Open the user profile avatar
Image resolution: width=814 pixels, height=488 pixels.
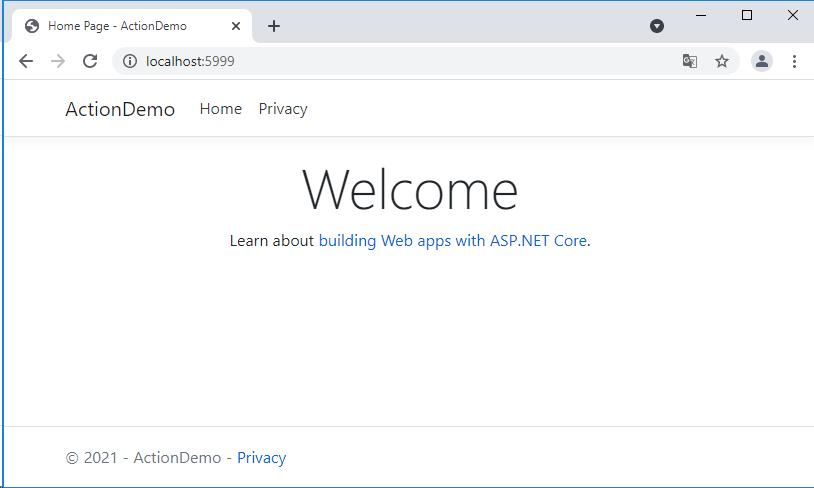[762, 61]
